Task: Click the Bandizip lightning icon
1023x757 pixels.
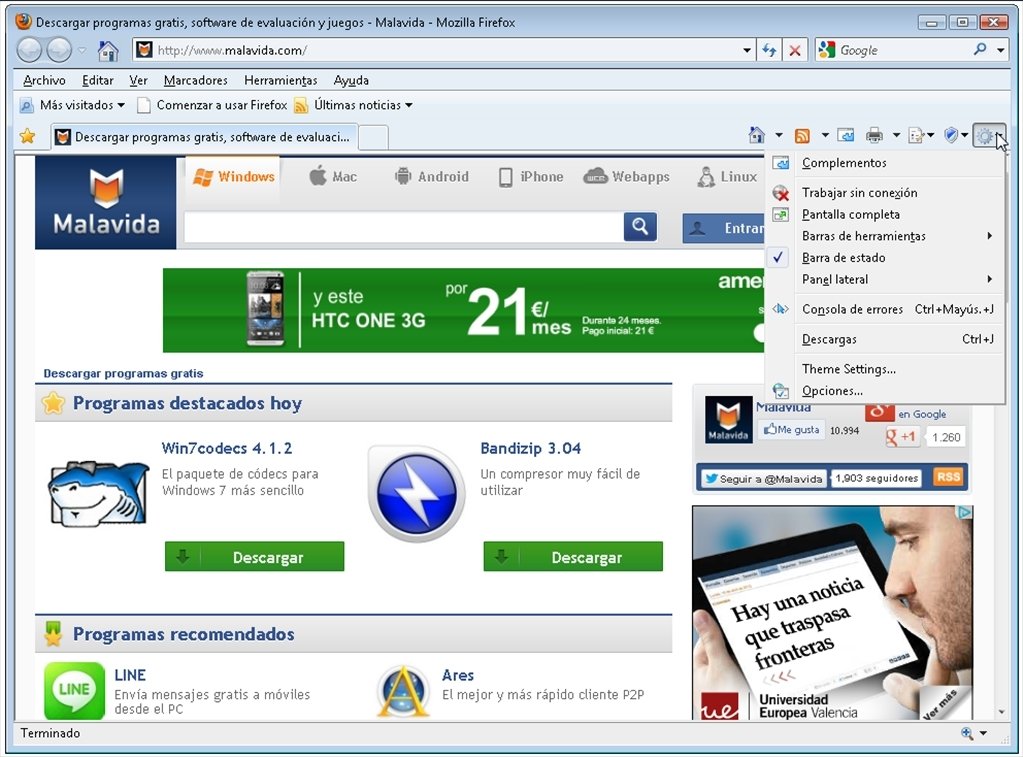Action: click(417, 494)
